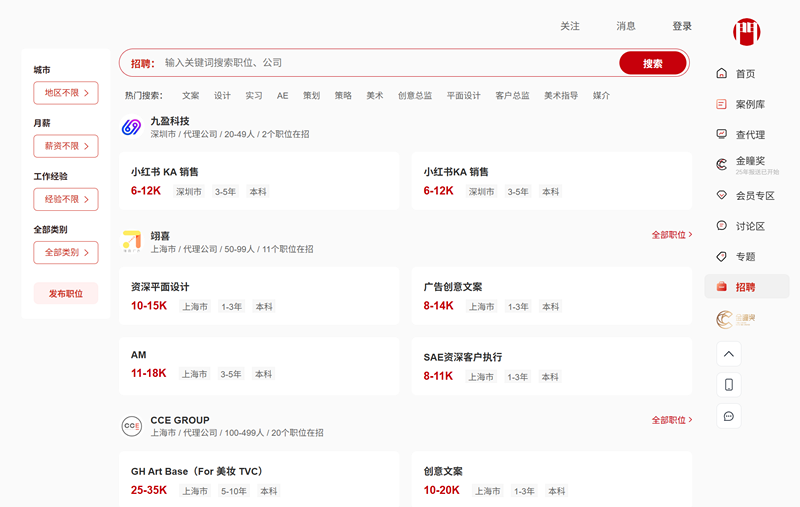Open the 案例库 sidebar icon

[721, 104]
